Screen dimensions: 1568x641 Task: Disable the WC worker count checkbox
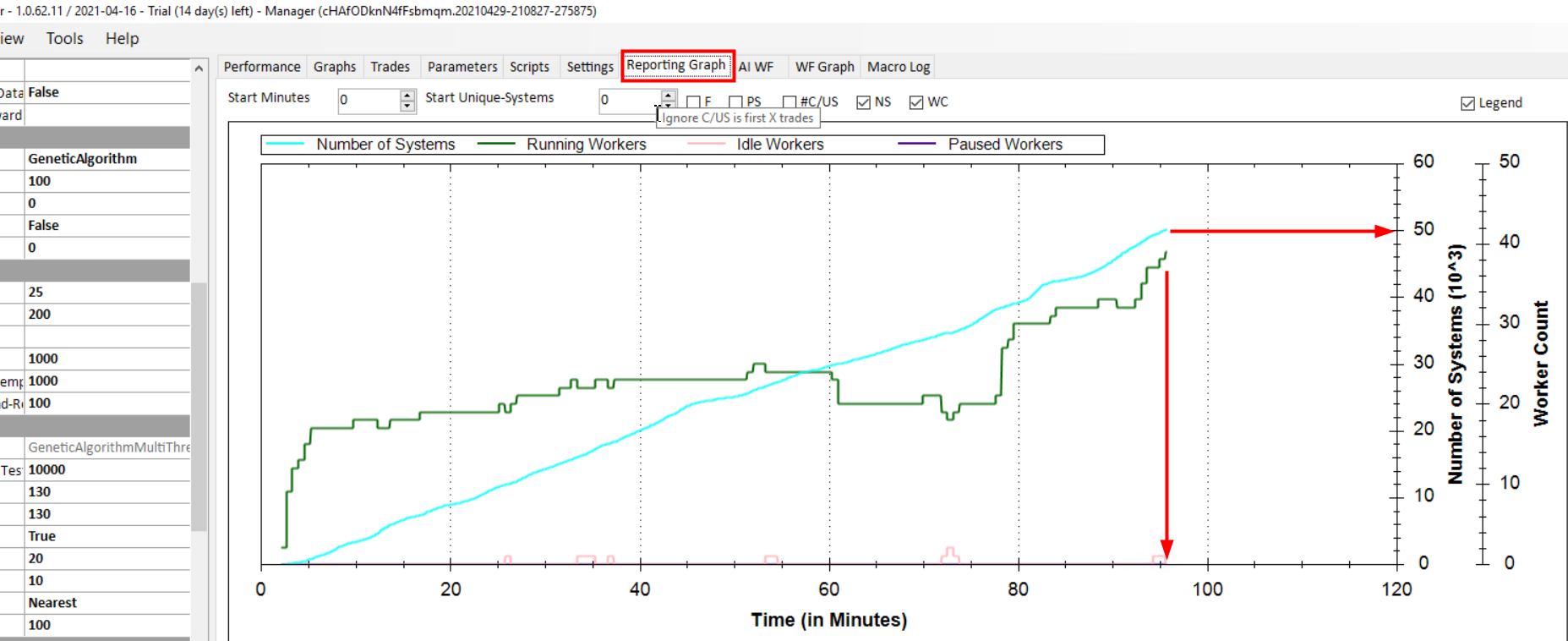[x=916, y=102]
